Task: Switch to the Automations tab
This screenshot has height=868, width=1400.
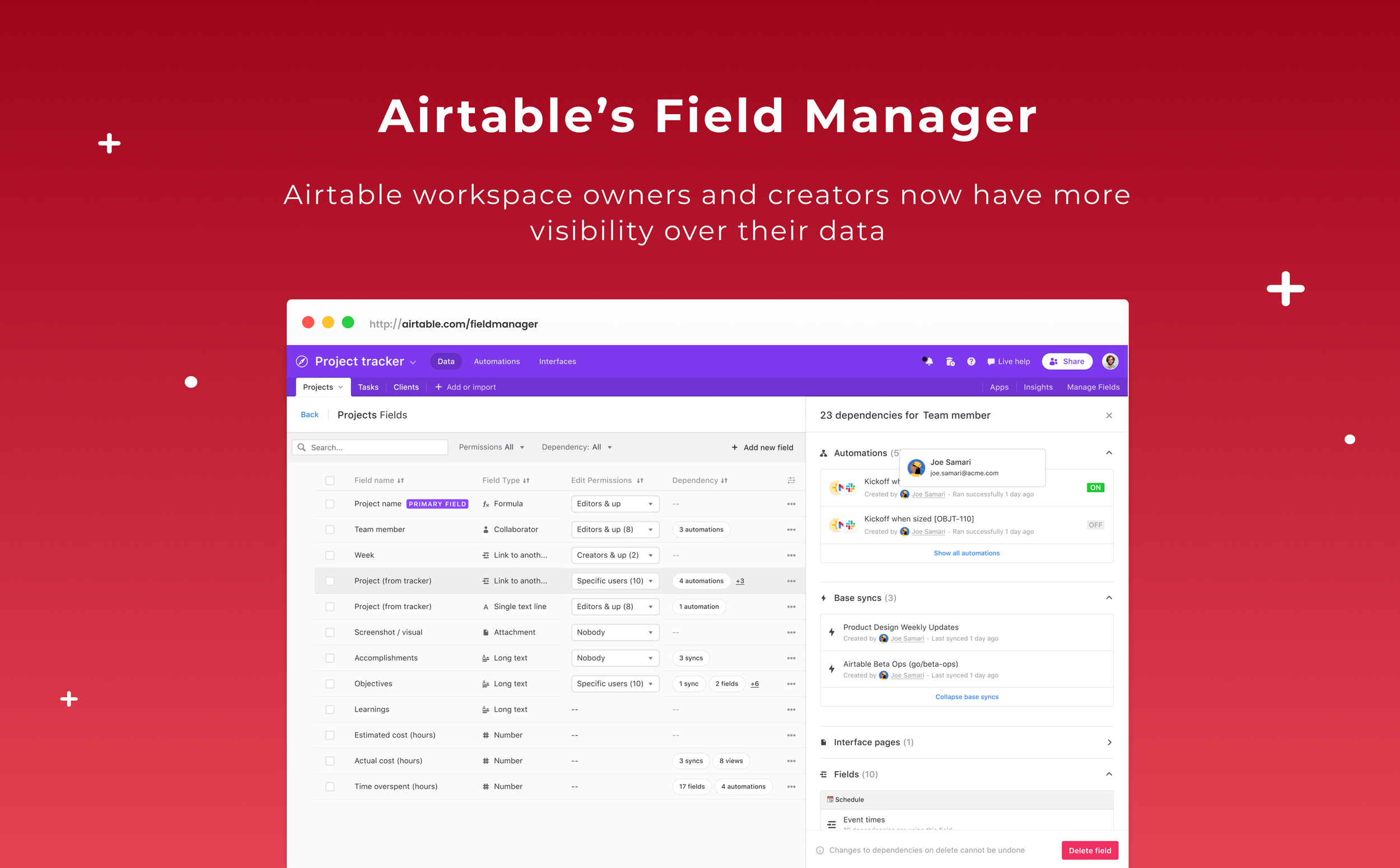Action: pyautogui.click(x=497, y=361)
